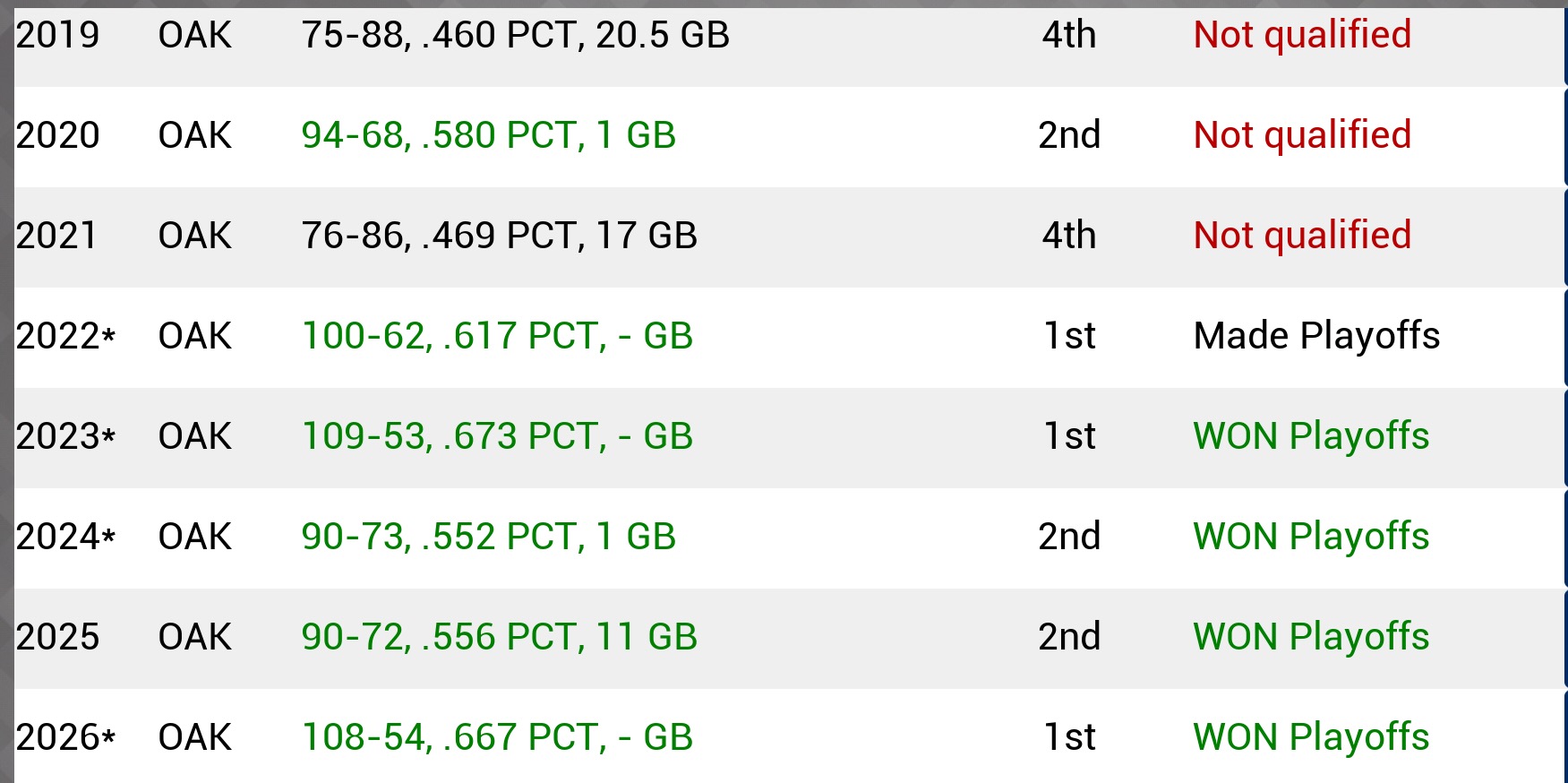Open the 2023* season year entry

tap(65, 437)
